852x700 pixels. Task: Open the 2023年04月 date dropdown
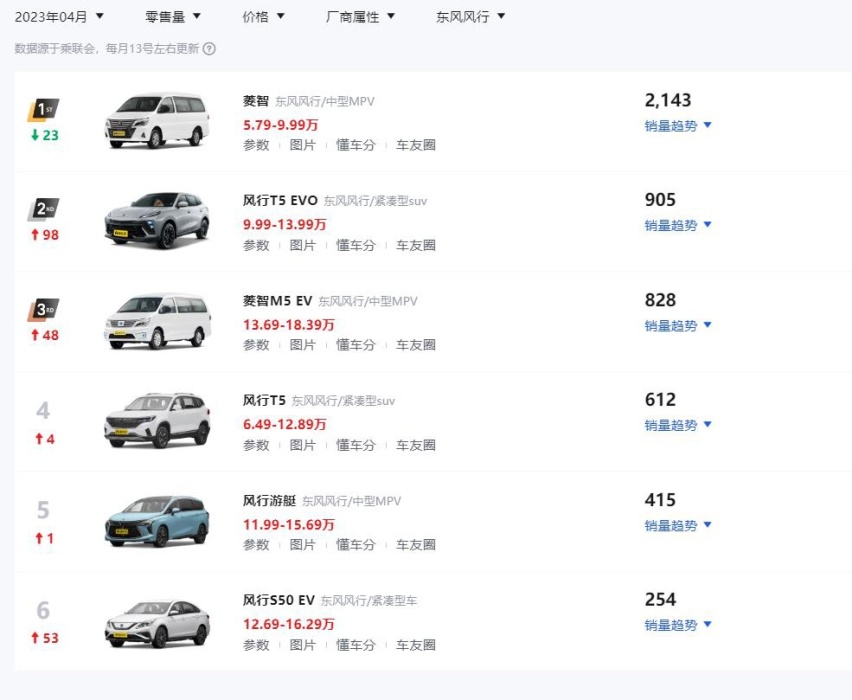(x=59, y=17)
